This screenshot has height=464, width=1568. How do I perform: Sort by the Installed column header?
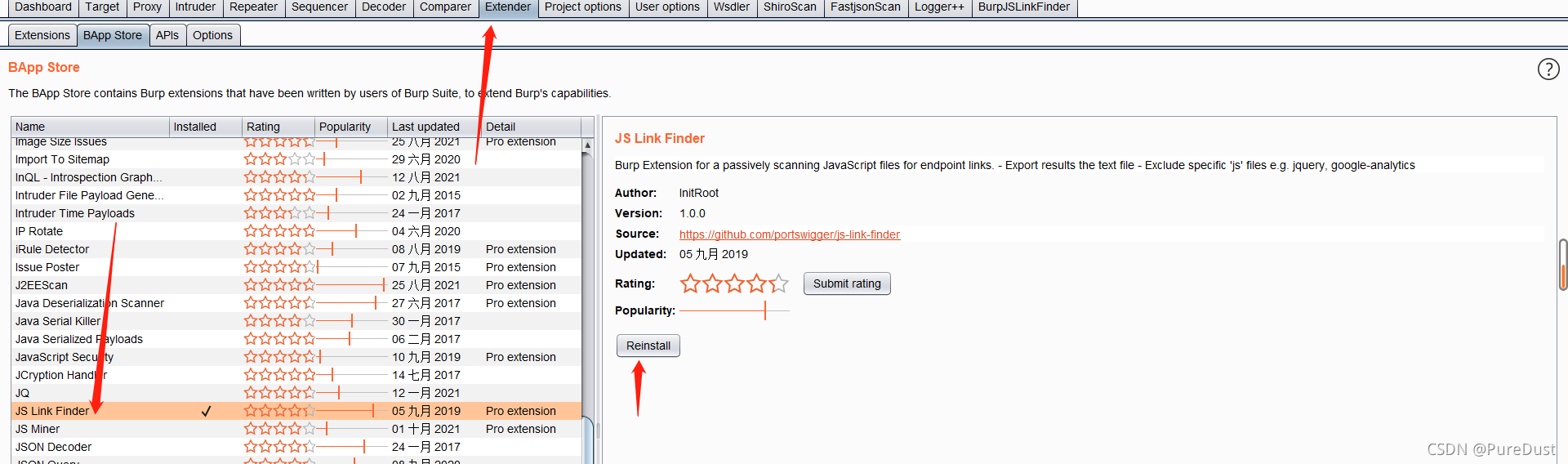(x=206, y=127)
